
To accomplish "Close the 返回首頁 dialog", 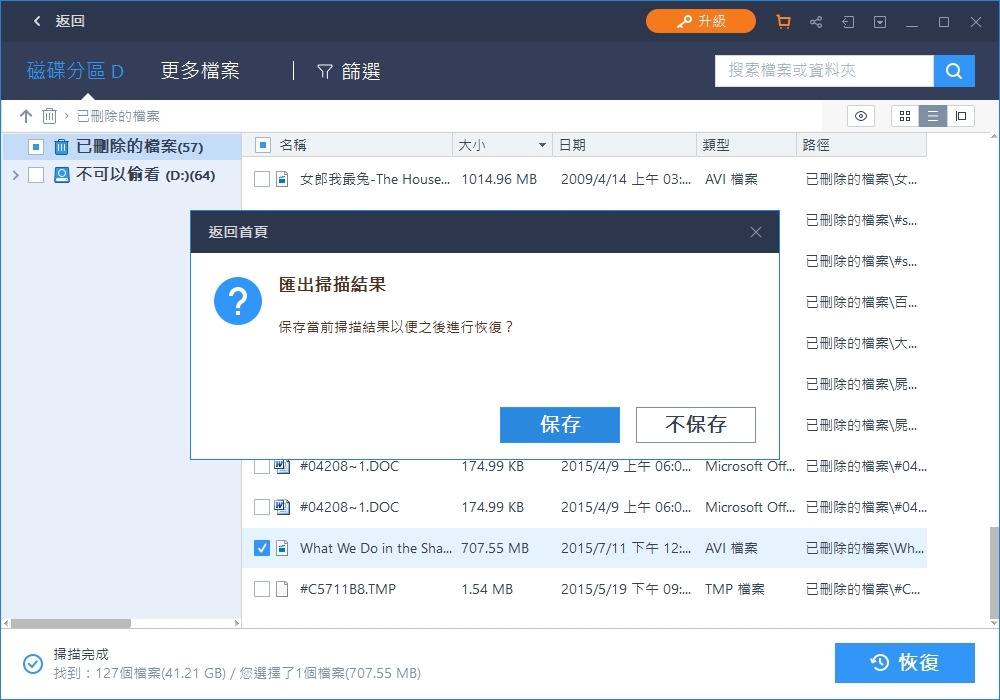I will (x=756, y=232).
